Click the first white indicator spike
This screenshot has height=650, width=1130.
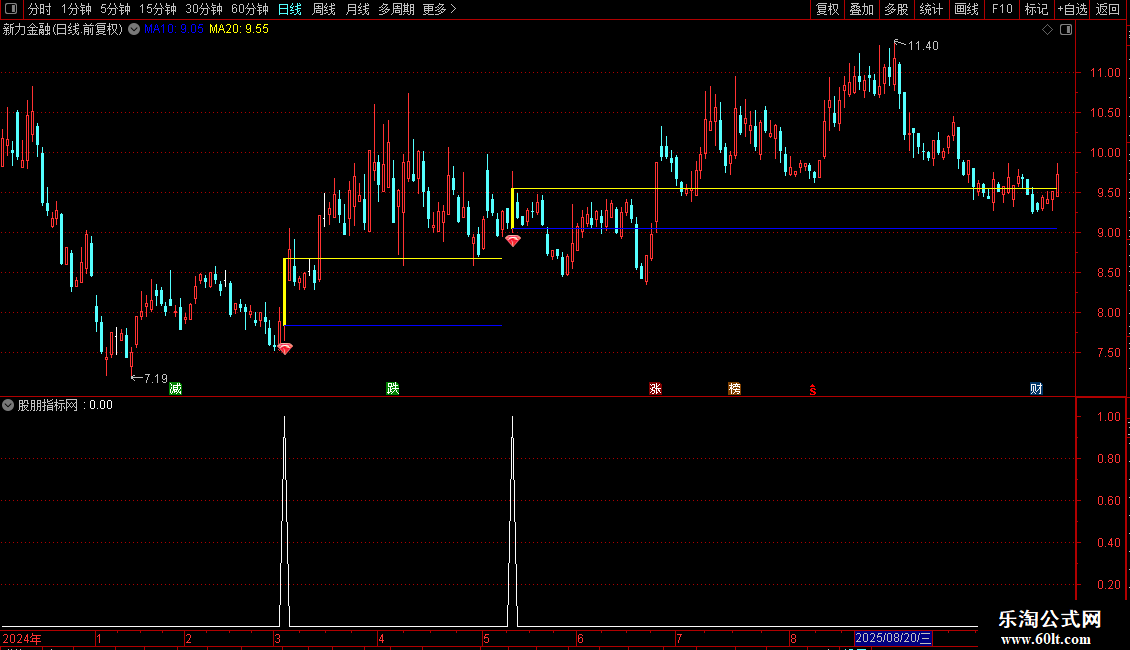[285, 519]
